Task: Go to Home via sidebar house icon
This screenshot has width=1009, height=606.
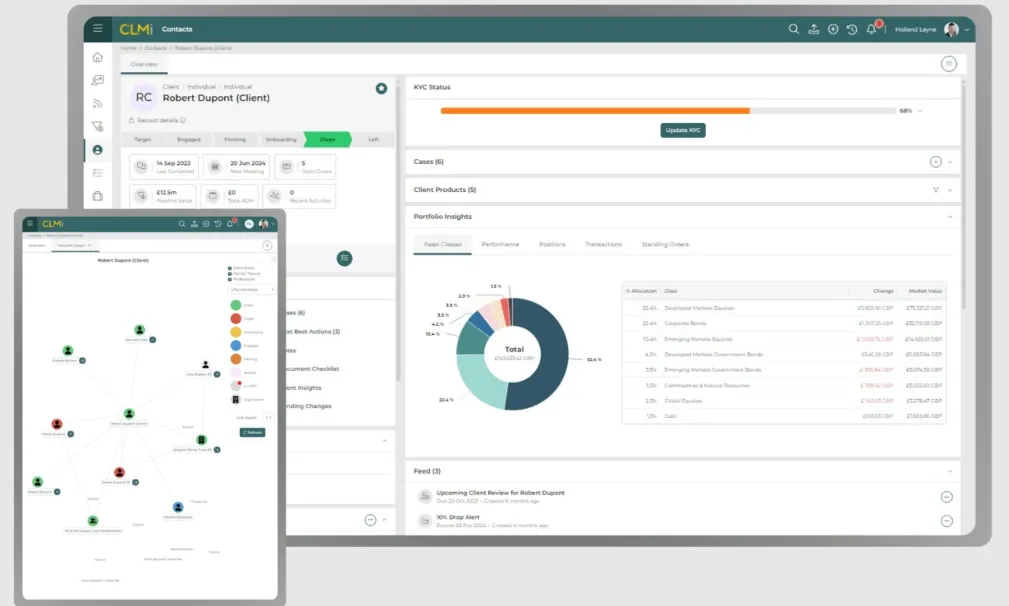Action: (x=98, y=57)
